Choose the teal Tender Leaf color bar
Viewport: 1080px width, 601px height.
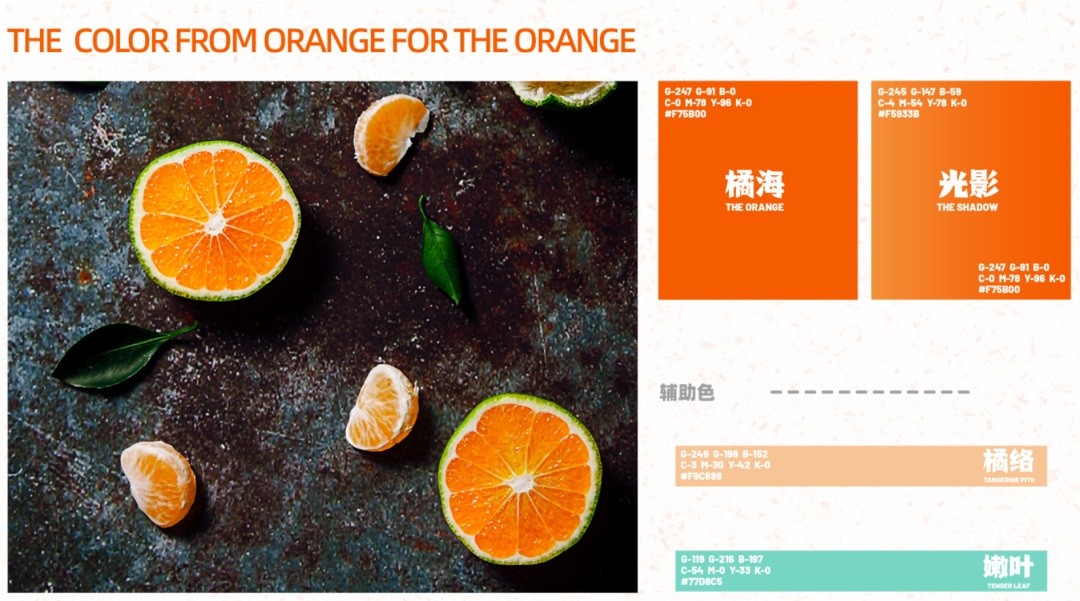(x=861, y=571)
